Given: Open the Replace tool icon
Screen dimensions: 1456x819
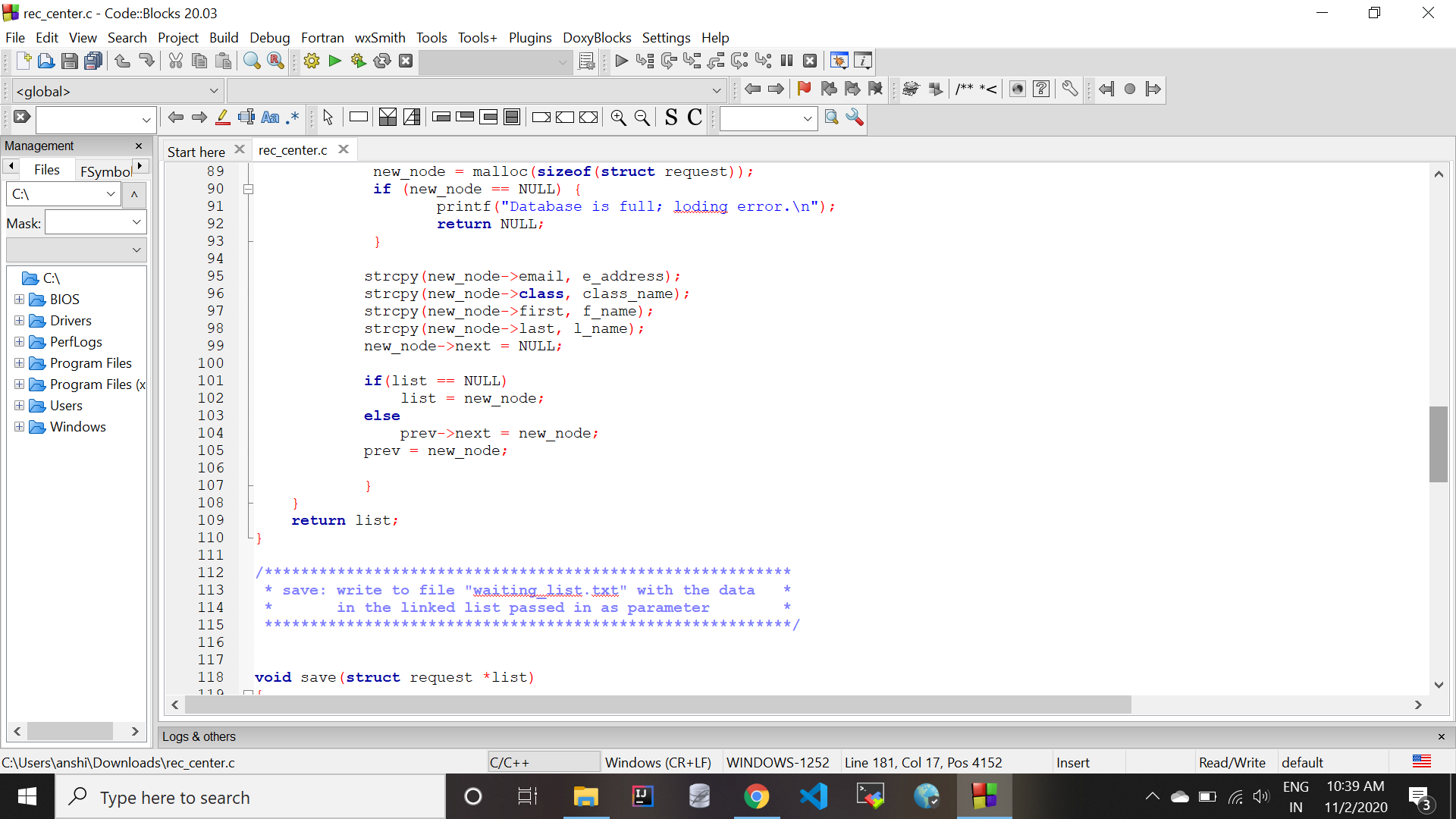Looking at the screenshot, I should pyautogui.click(x=276, y=61).
